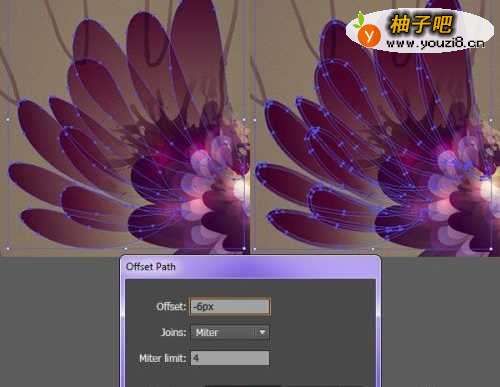
Task: Select top-left bounding handle of left artwork
Action: click(x=8, y=119)
